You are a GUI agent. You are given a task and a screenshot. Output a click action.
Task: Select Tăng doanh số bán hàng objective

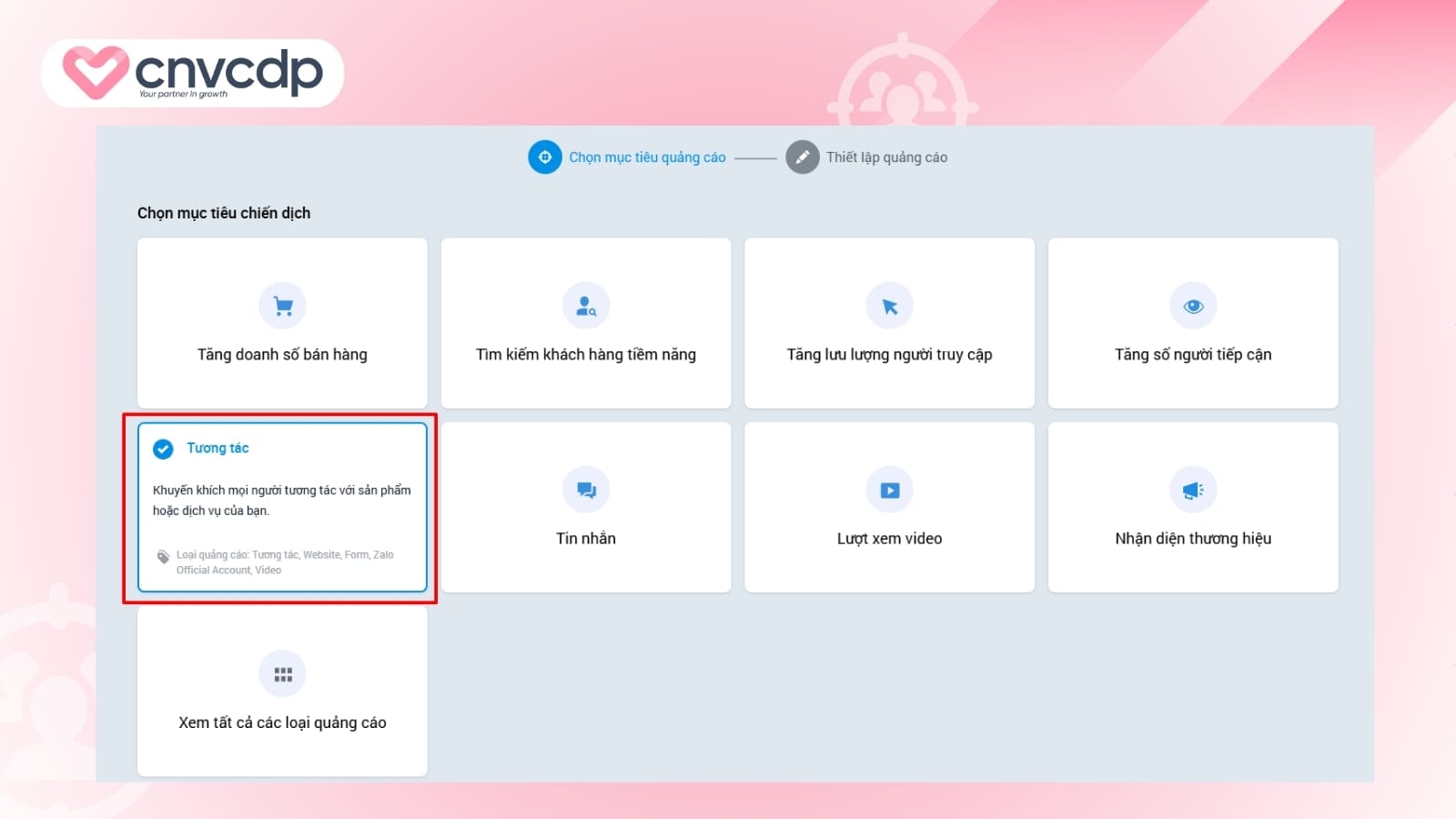[282, 355]
